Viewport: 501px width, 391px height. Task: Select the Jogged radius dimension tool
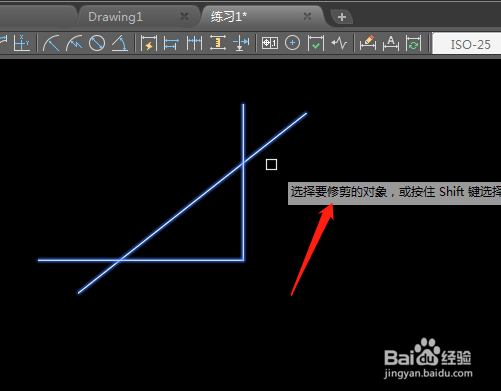pyautogui.click(x=74, y=43)
